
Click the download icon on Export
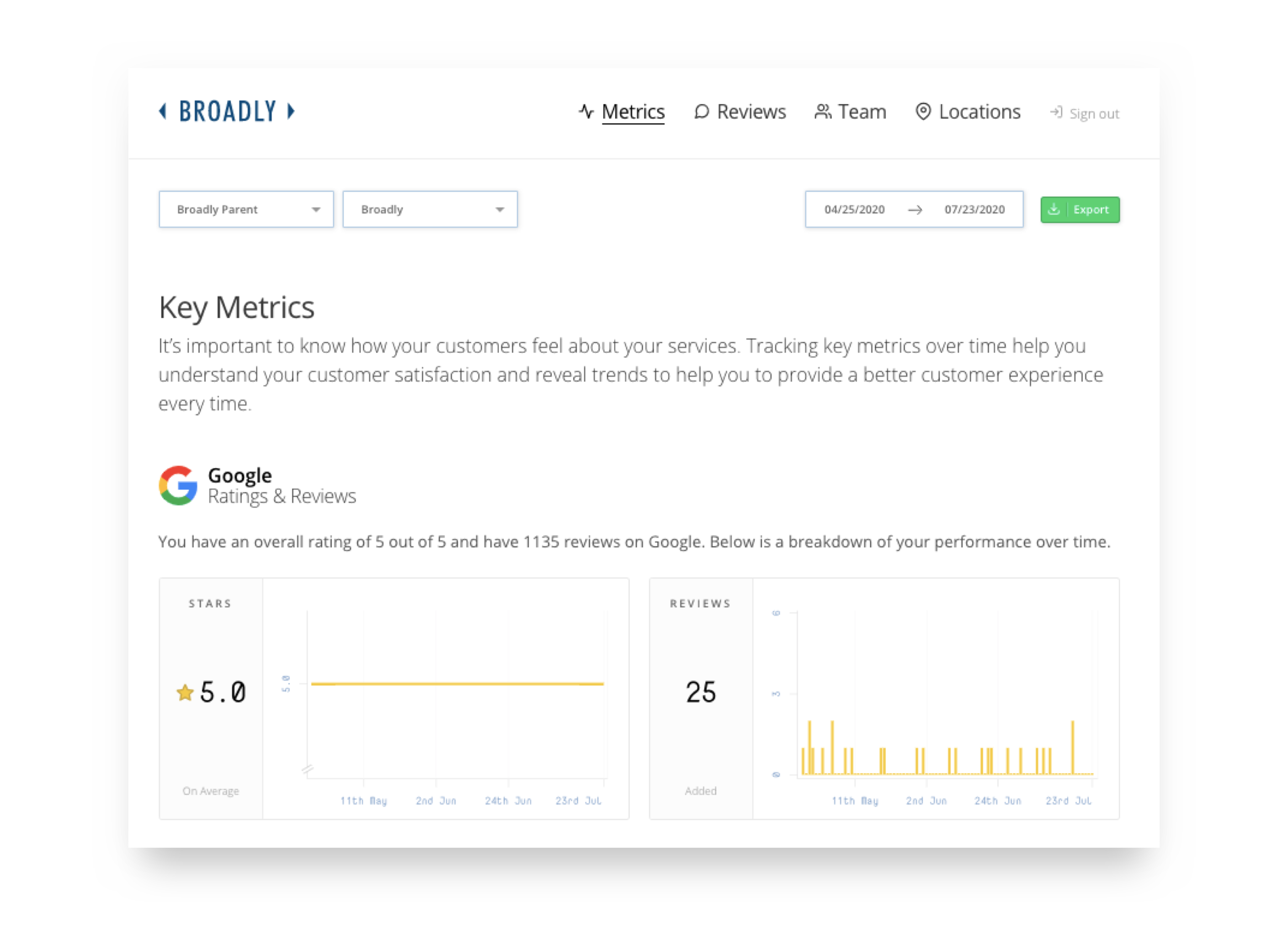pos(1054,209)
